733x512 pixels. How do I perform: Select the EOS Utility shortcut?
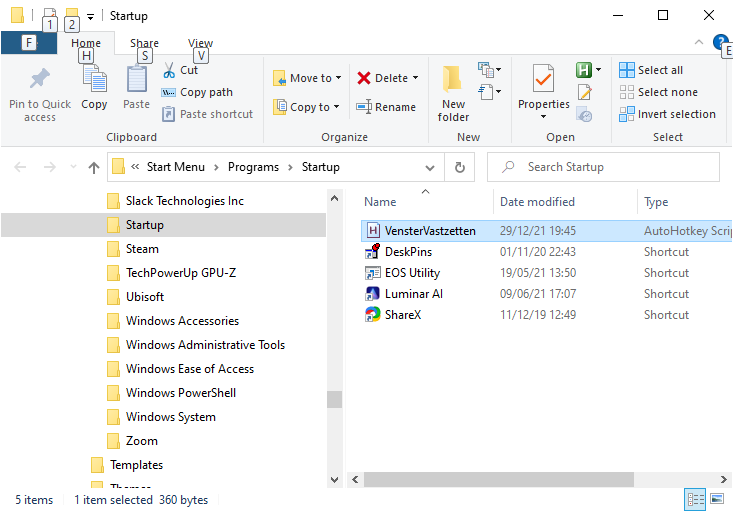[546, 273]
